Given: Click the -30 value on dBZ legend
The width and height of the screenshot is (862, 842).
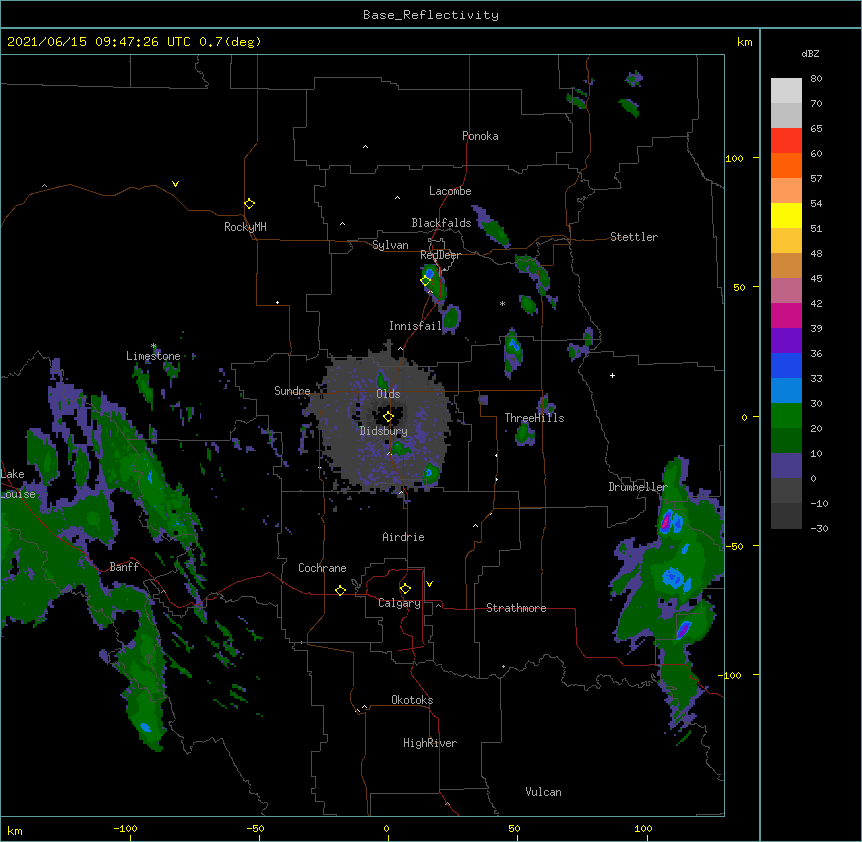Looking at the screenshot, I should pyautogui.click(x=819, y=528).
